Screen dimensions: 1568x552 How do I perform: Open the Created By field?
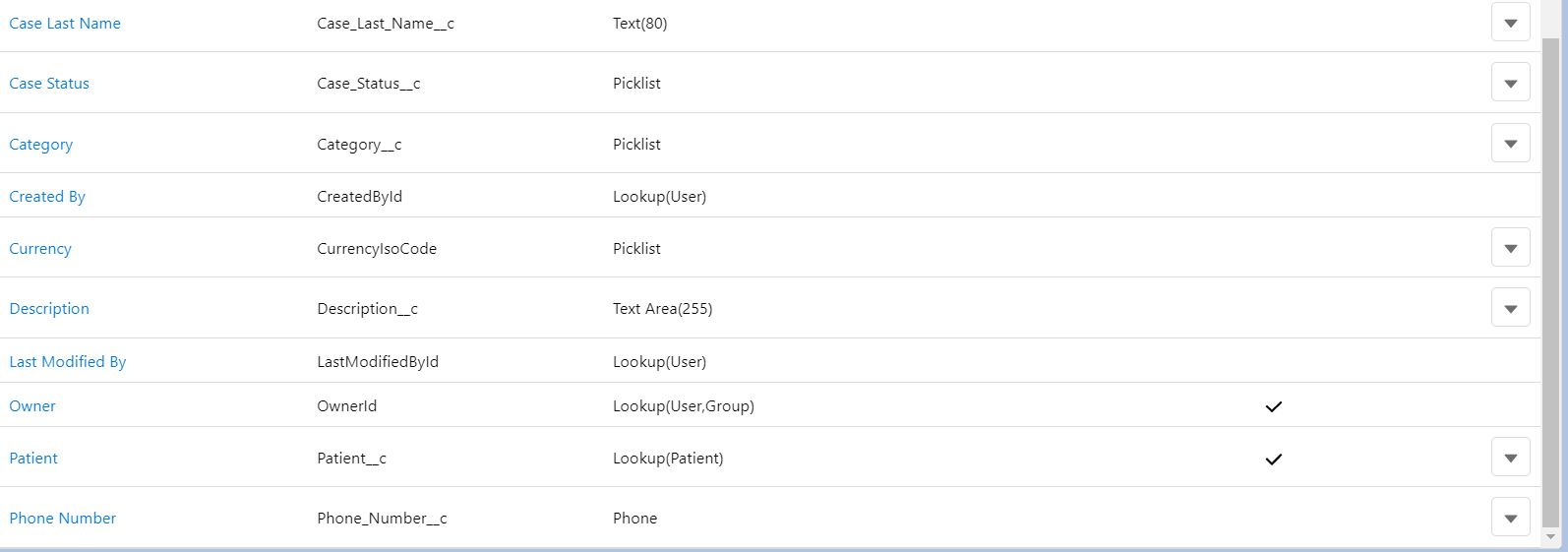47,197
